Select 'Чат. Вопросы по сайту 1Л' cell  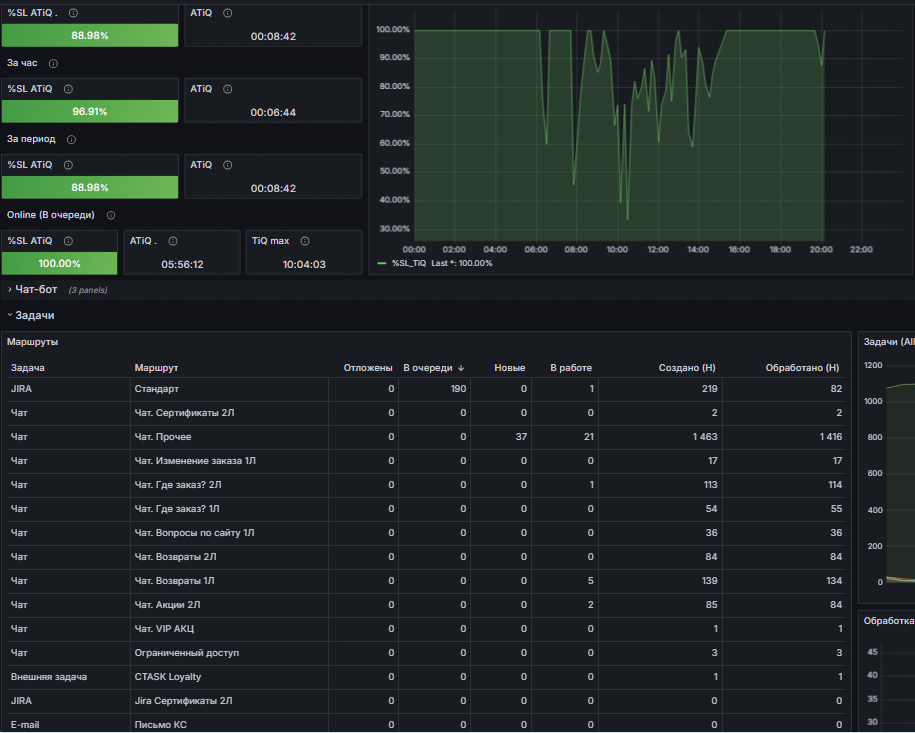(x=229, y=533)
